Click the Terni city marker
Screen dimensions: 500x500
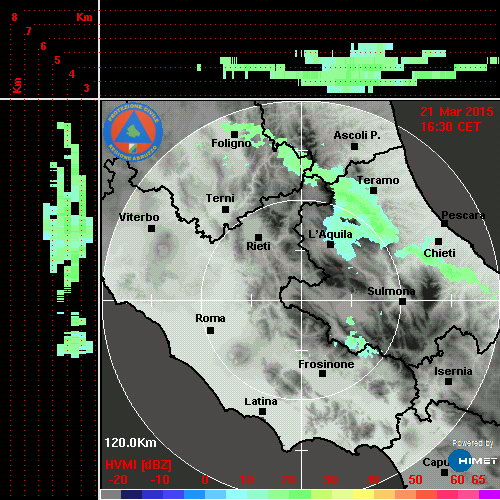[x=225, y=209]
